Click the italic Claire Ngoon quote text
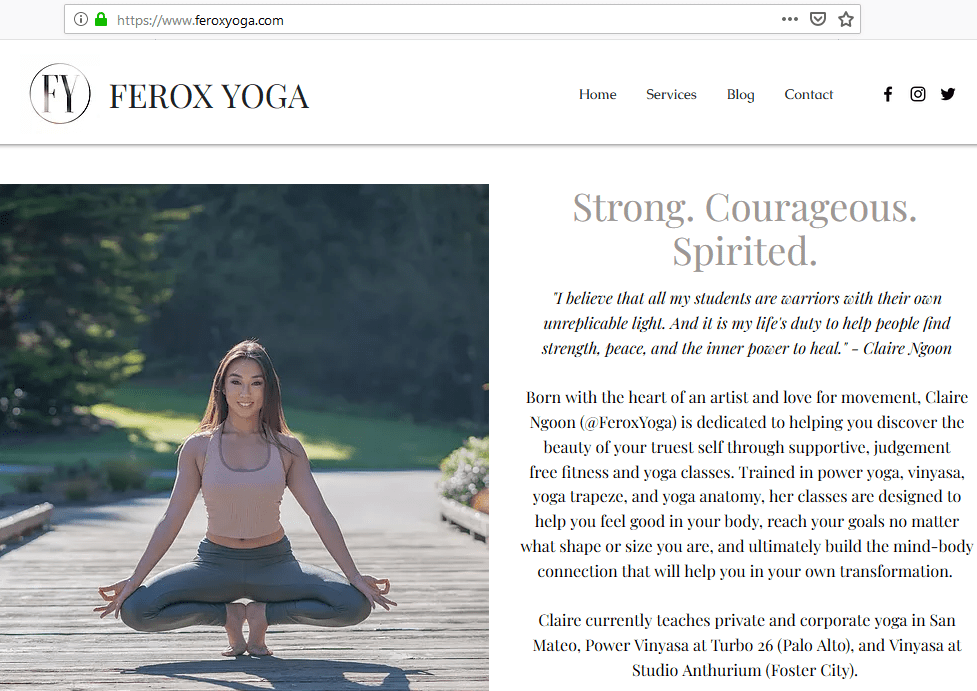Viewport: 977px width, 691px height. (x=746, y=322)
